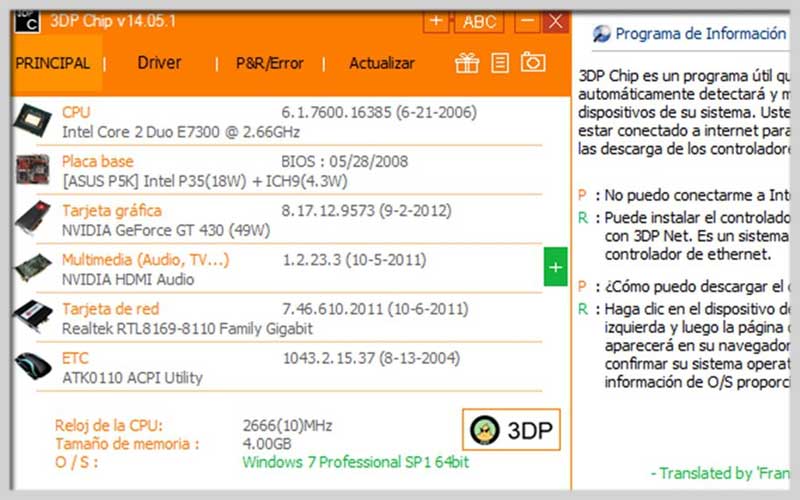
Task: Click graphics version 8.17.12.9573 text
Action: (366, 210)
